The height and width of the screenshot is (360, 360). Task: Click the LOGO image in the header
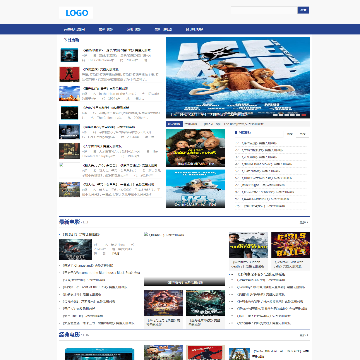point(76,13)
